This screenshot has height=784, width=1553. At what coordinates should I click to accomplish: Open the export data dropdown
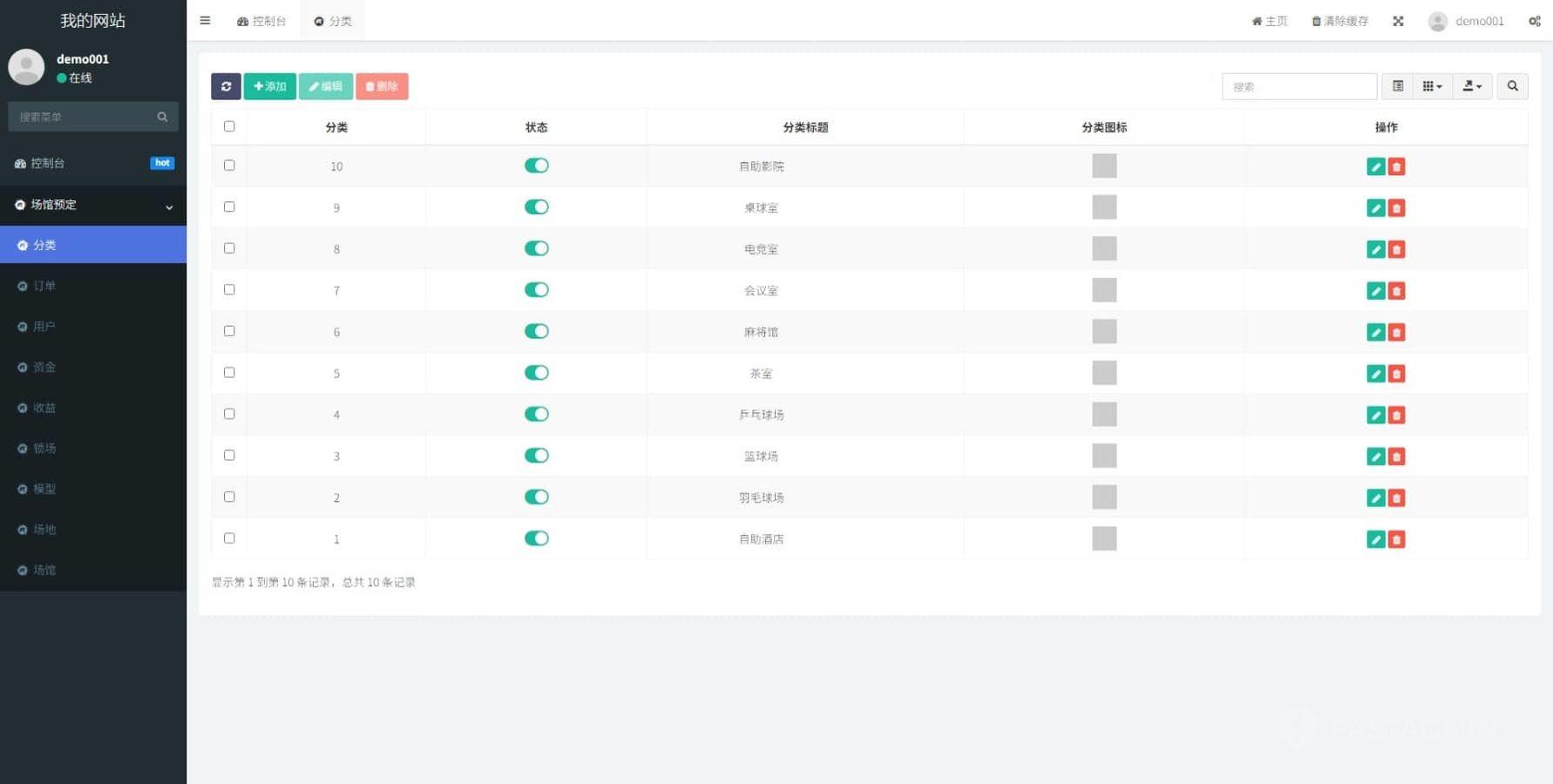click(1472, 86)
